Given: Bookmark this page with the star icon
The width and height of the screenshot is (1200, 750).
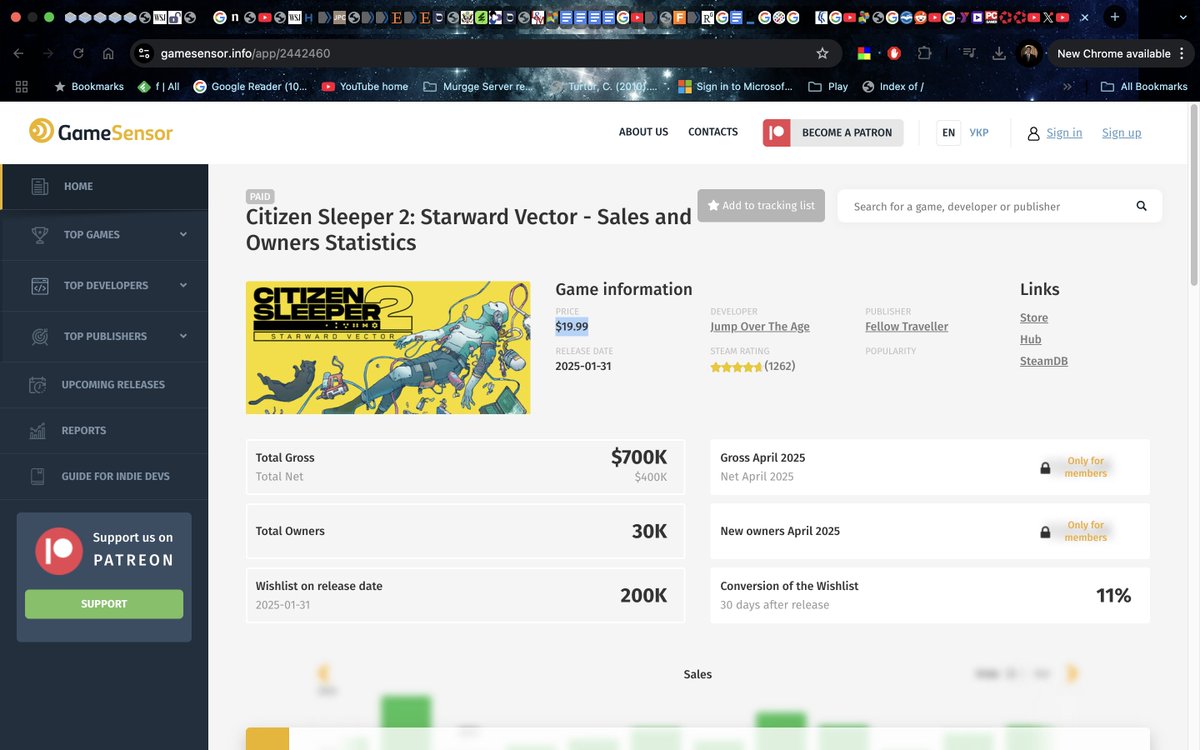Looking at the screenshot, I should click(x=822, y=53).
